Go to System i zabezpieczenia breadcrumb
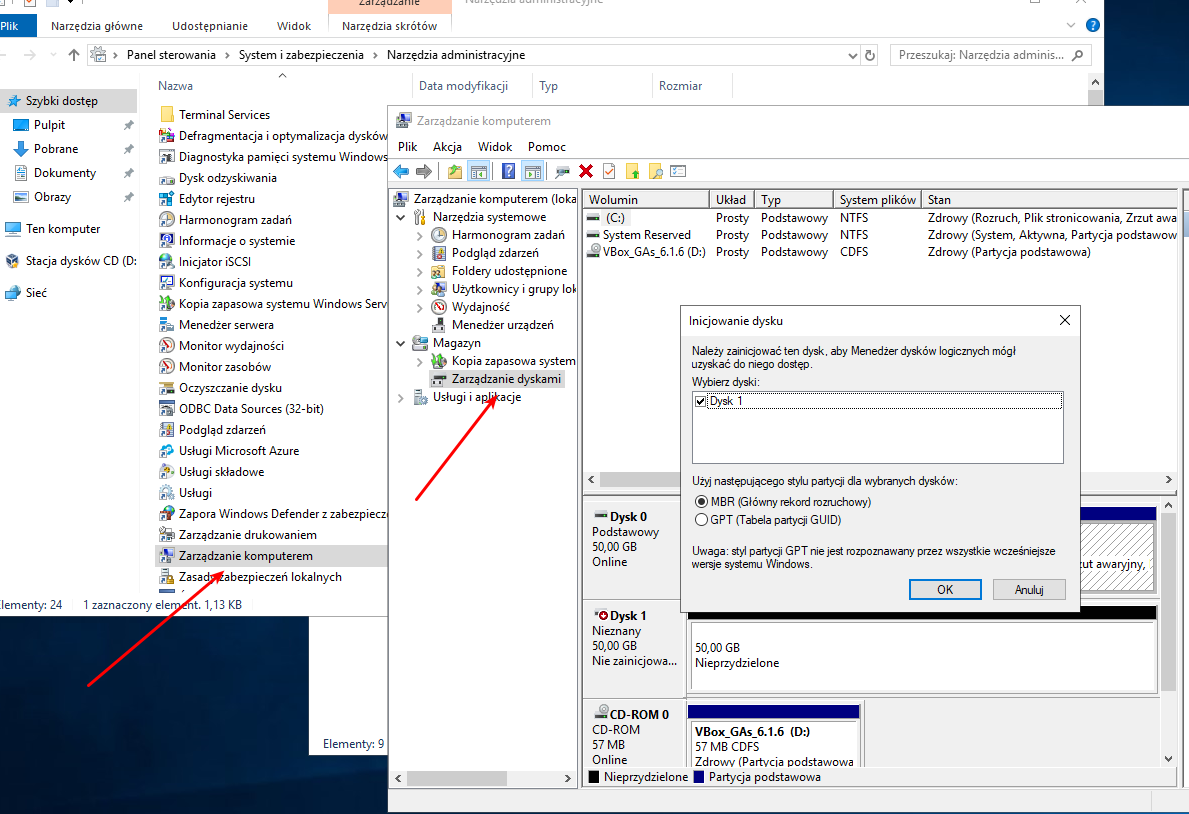The width and height of the screenshot is (1189, 814). pyautogui.click(x=301, y=55)
